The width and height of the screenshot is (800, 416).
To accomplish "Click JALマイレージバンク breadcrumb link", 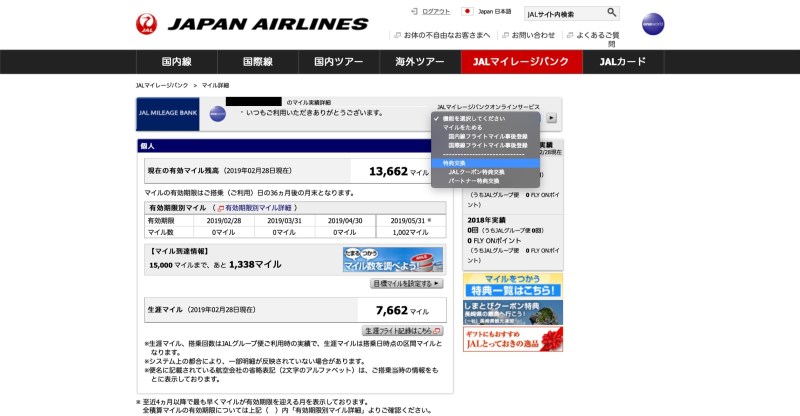I will [162, 85].
